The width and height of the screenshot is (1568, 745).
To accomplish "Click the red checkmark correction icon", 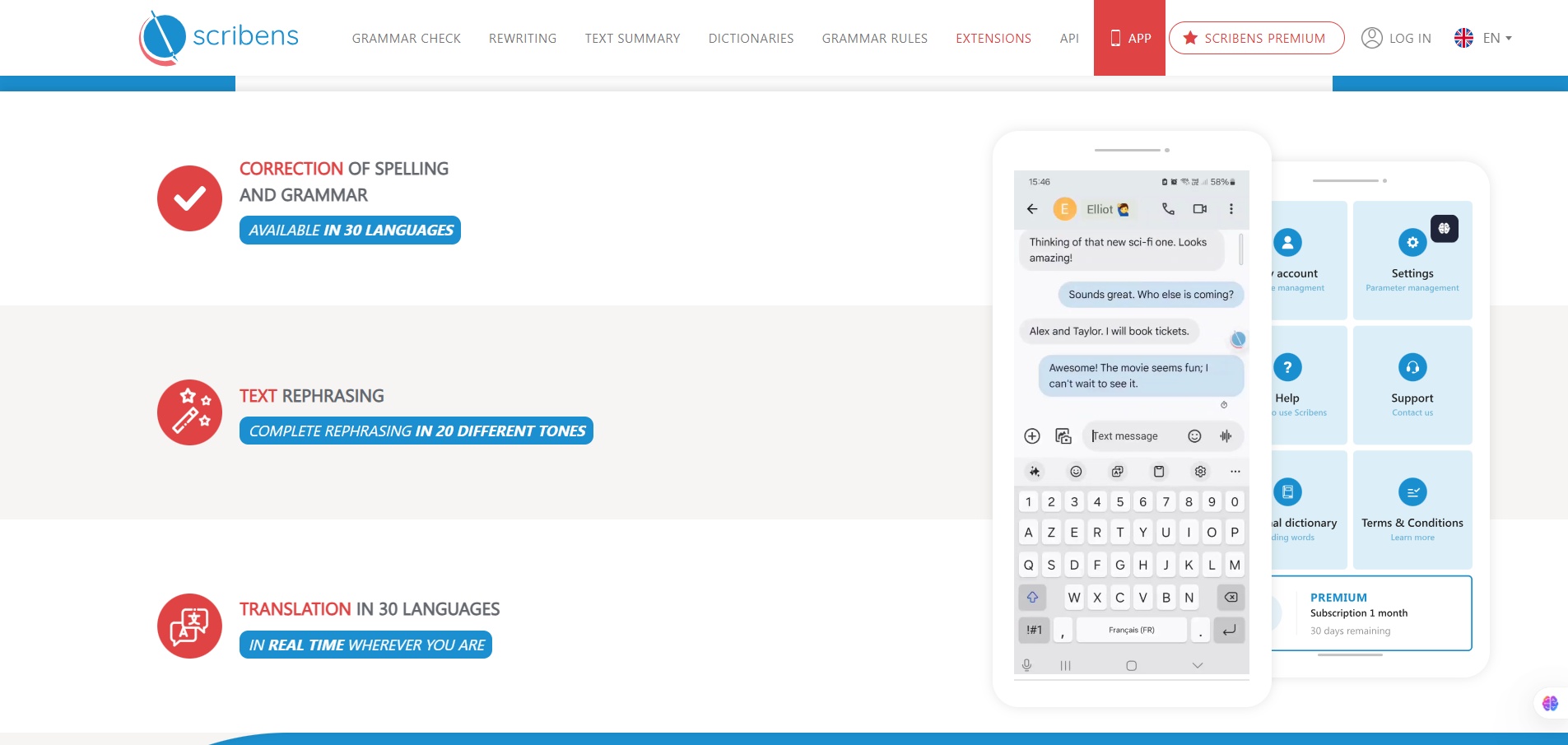I will [x=189, y=198].
